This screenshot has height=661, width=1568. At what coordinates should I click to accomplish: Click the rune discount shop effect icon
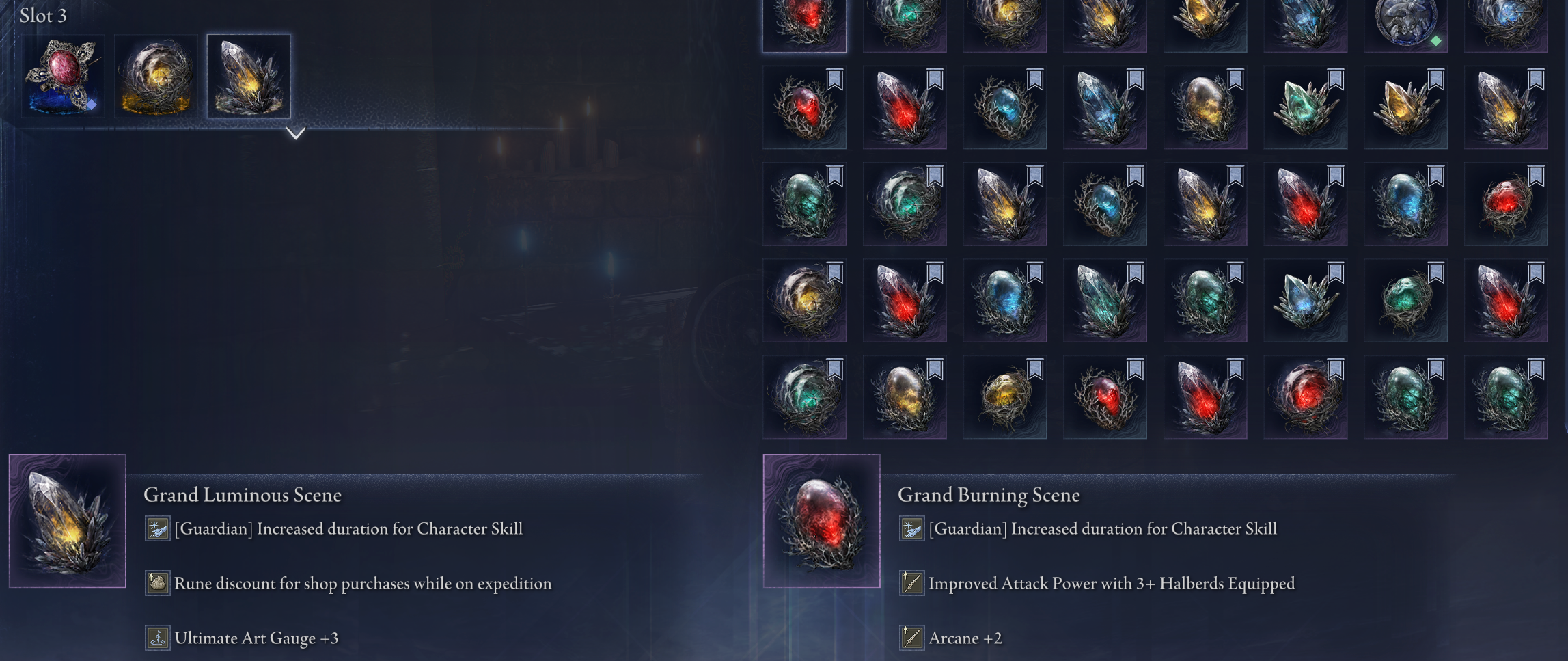coord(157,584)
